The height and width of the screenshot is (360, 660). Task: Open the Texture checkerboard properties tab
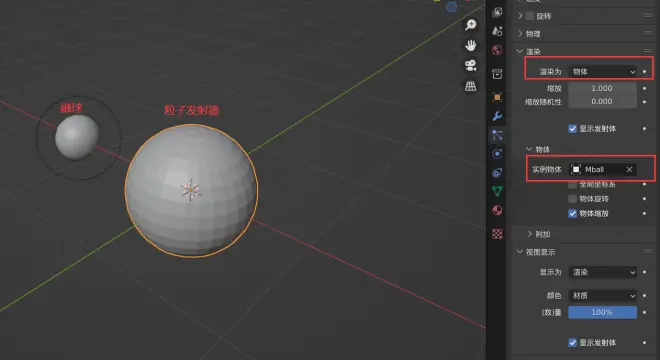click(x=497, y=234)
